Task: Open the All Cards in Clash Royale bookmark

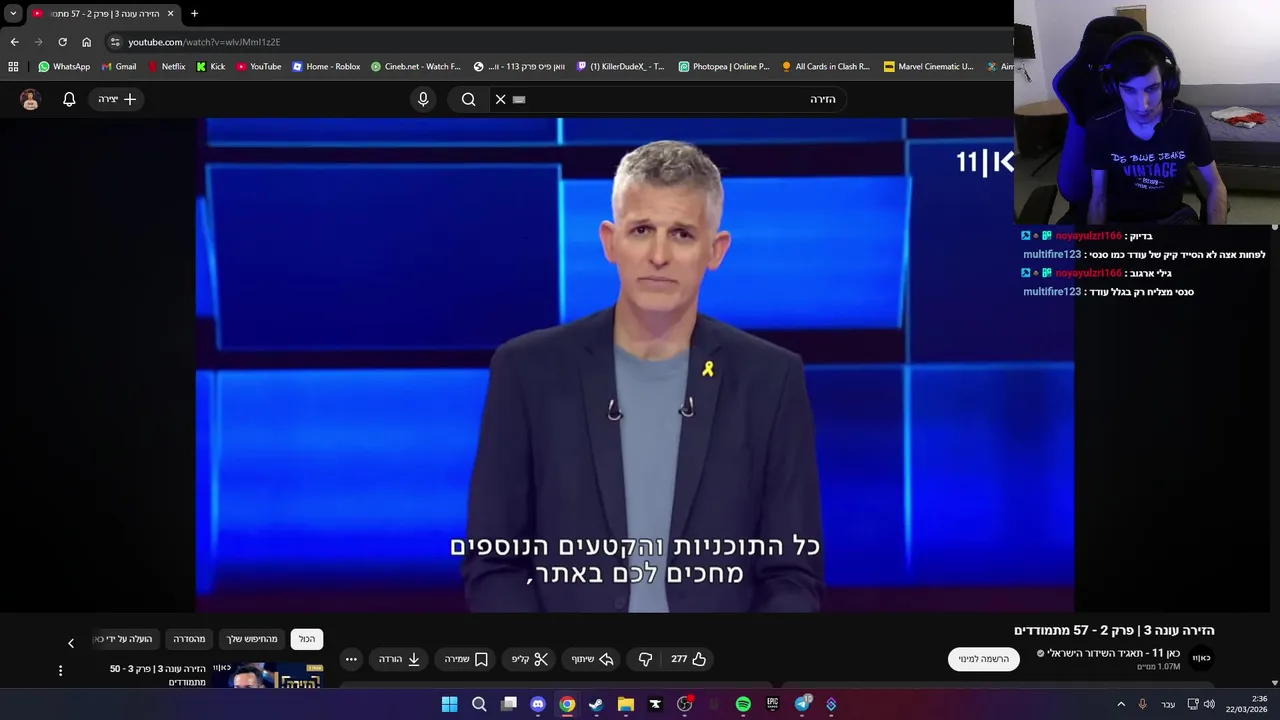Action: coord(826,67)
